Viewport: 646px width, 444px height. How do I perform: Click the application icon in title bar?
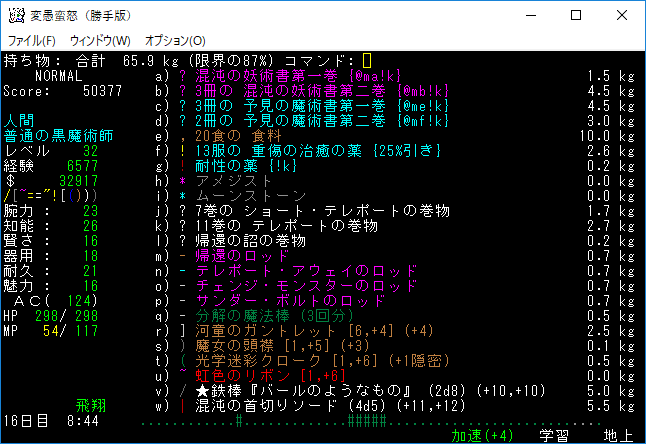16,15
